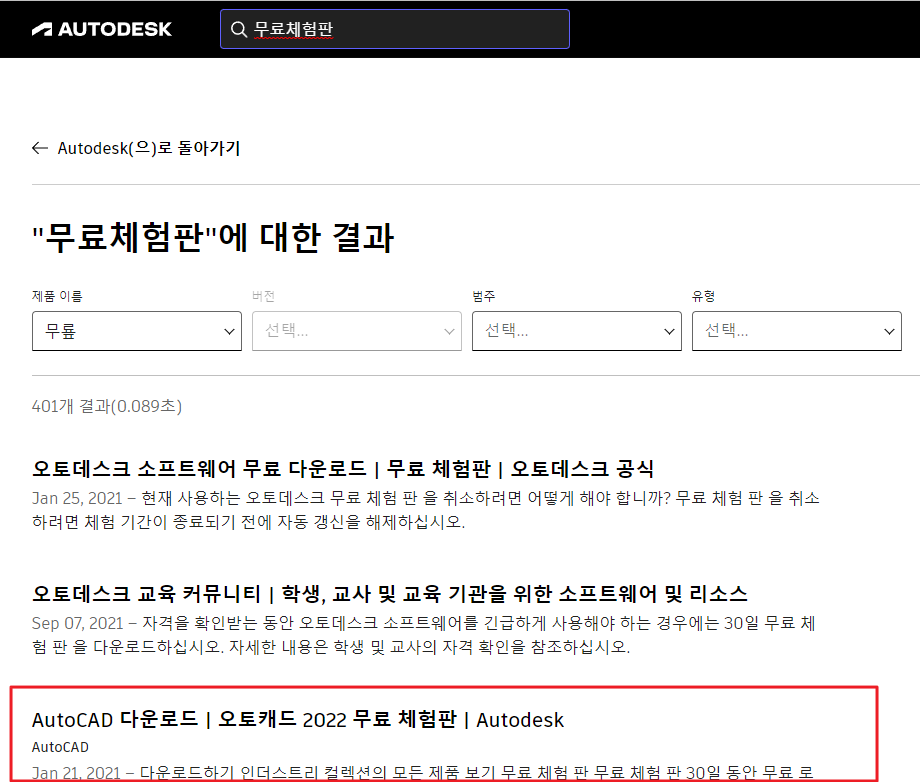Click the 401개 결과 count text
The image size is (920, 782).
107,406
